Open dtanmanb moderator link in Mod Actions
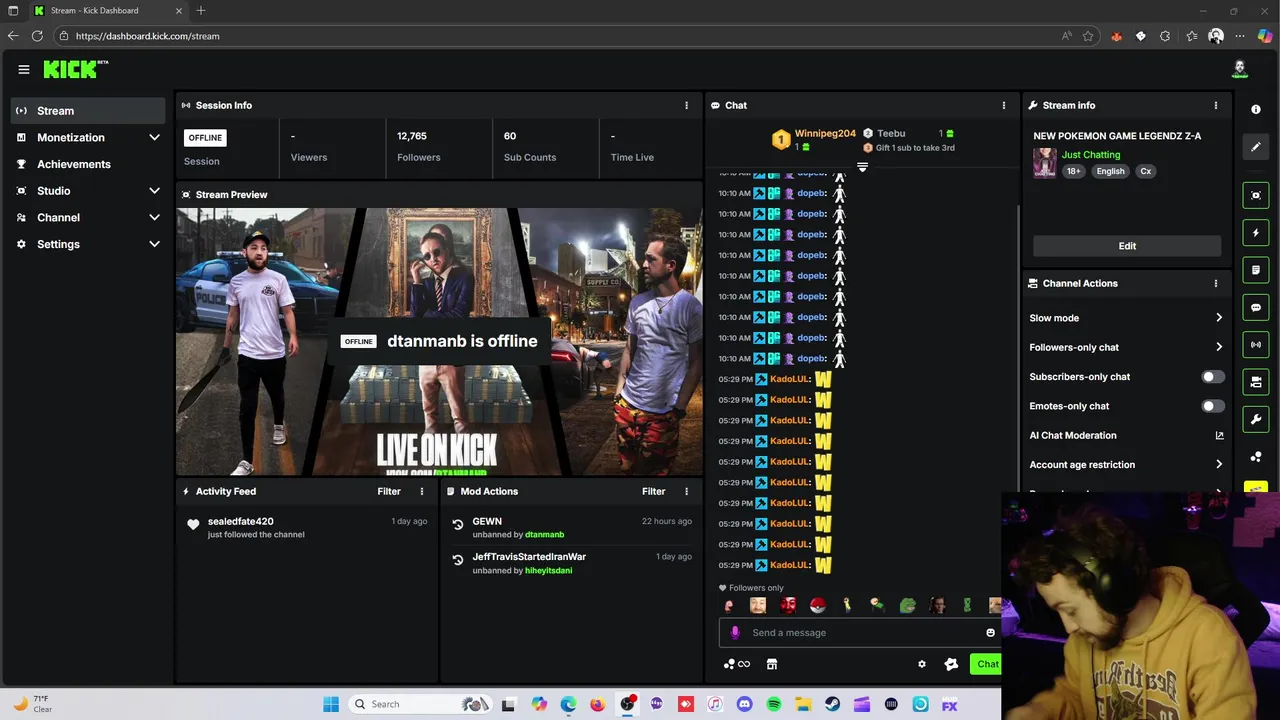1280x720 pixels. point(545,535)
